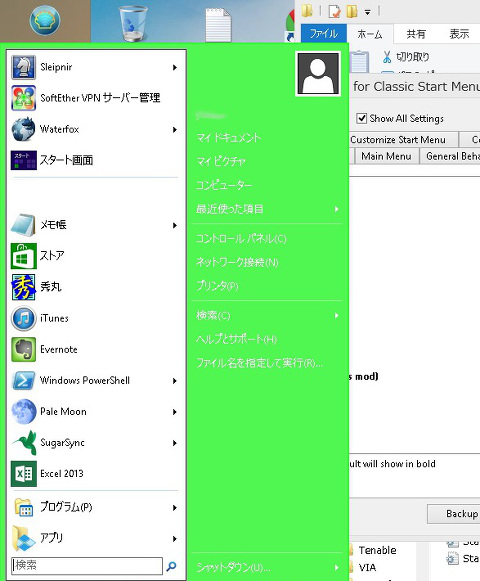
Task: Expand the 最近使った項目 submenu arrow
Action: coord(337,209)
